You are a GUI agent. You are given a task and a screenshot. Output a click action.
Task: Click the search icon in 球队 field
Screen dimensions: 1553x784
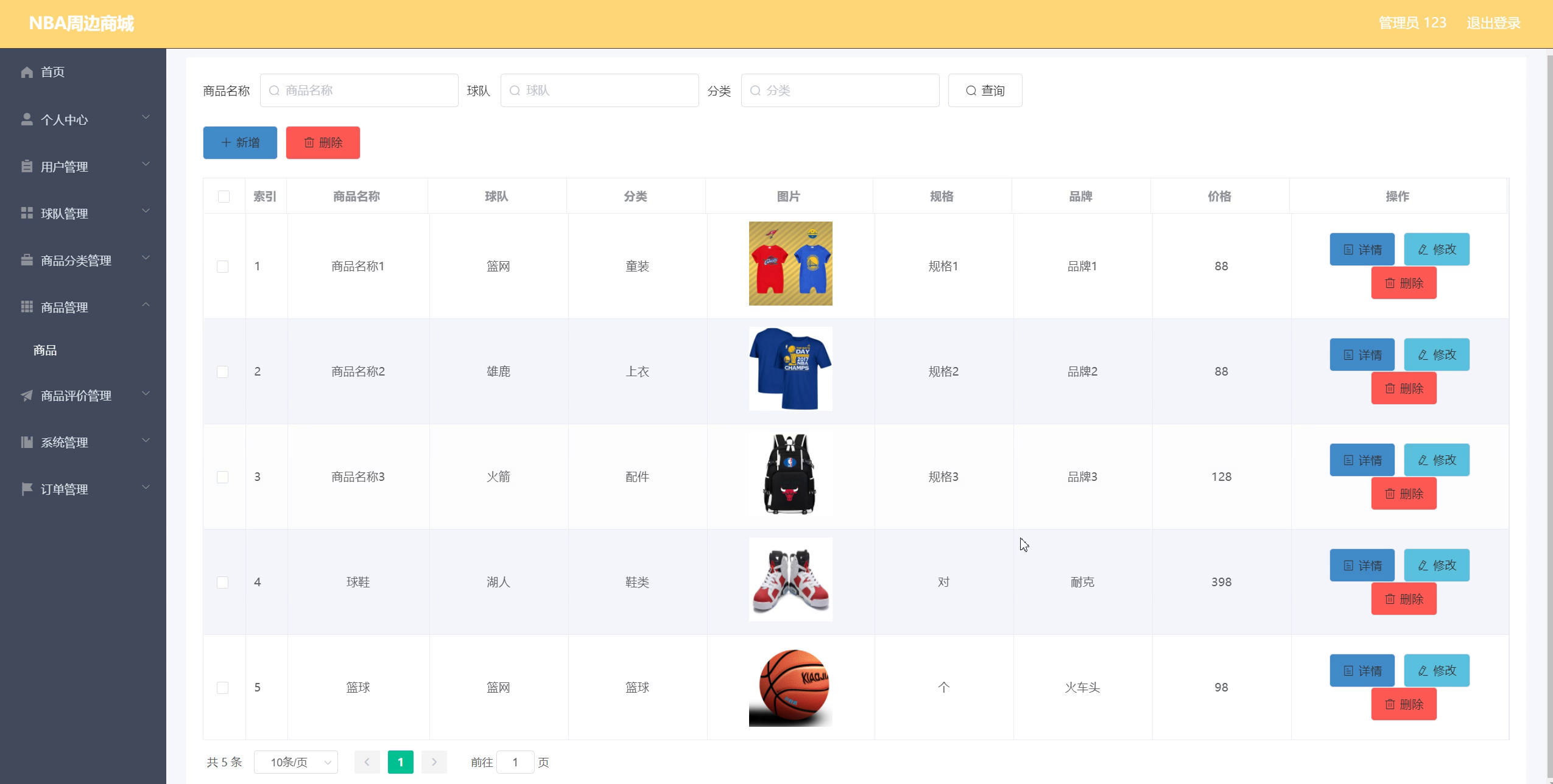pyautogui.click(x=515, y=91)
